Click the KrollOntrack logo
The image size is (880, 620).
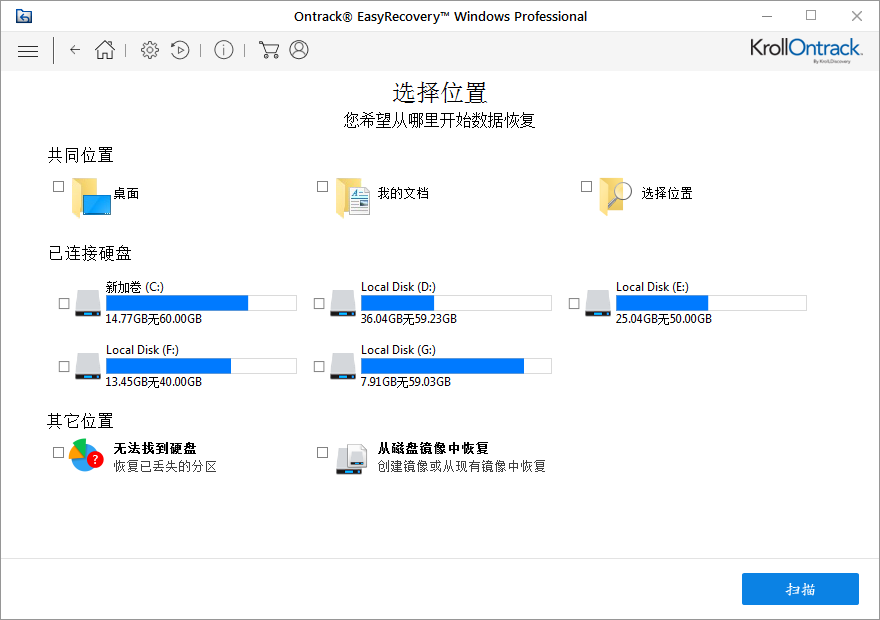point(806,46)
